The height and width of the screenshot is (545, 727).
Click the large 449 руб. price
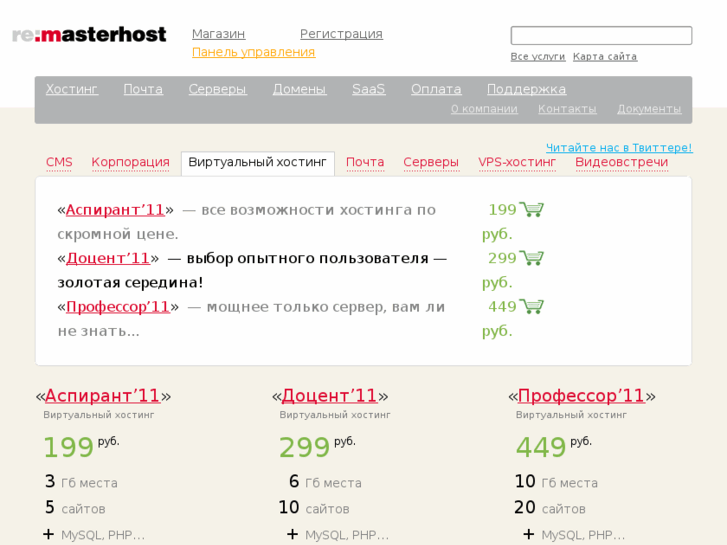554,447
